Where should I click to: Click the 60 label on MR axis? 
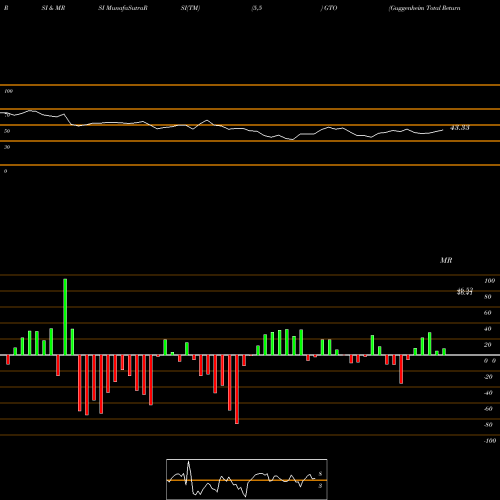[x=488, y=313]
